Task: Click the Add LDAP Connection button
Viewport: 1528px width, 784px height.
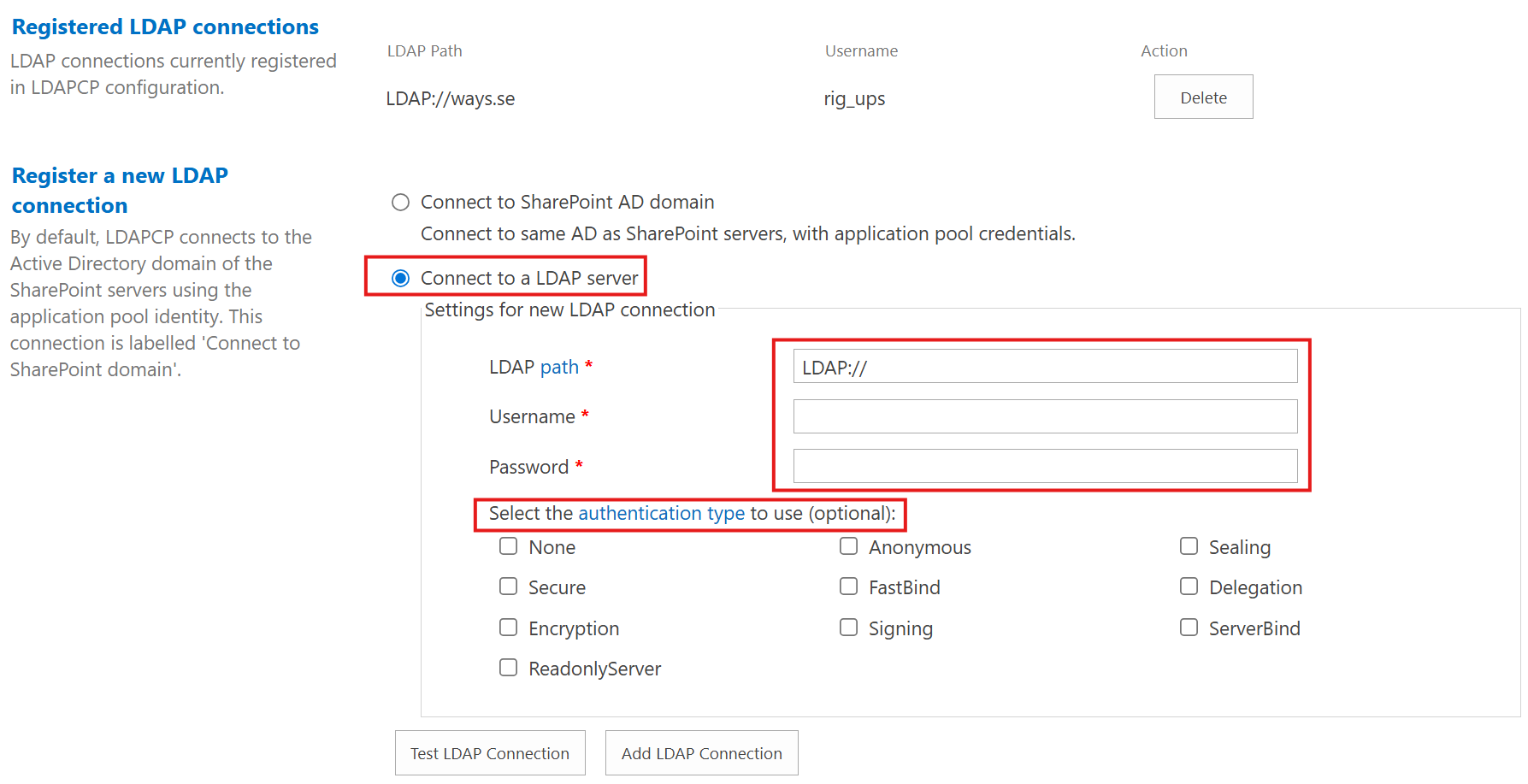Action: (x=701, y=753)
